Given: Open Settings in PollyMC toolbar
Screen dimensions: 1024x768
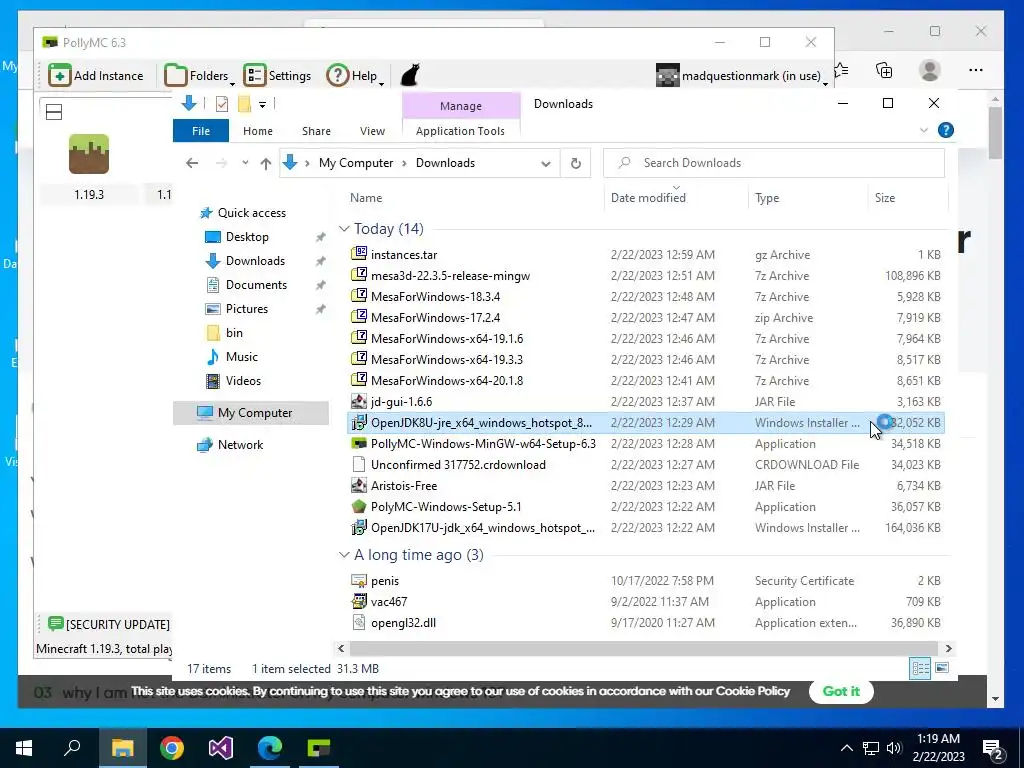Looking at the screenshot, I should [x=278, y=76].
